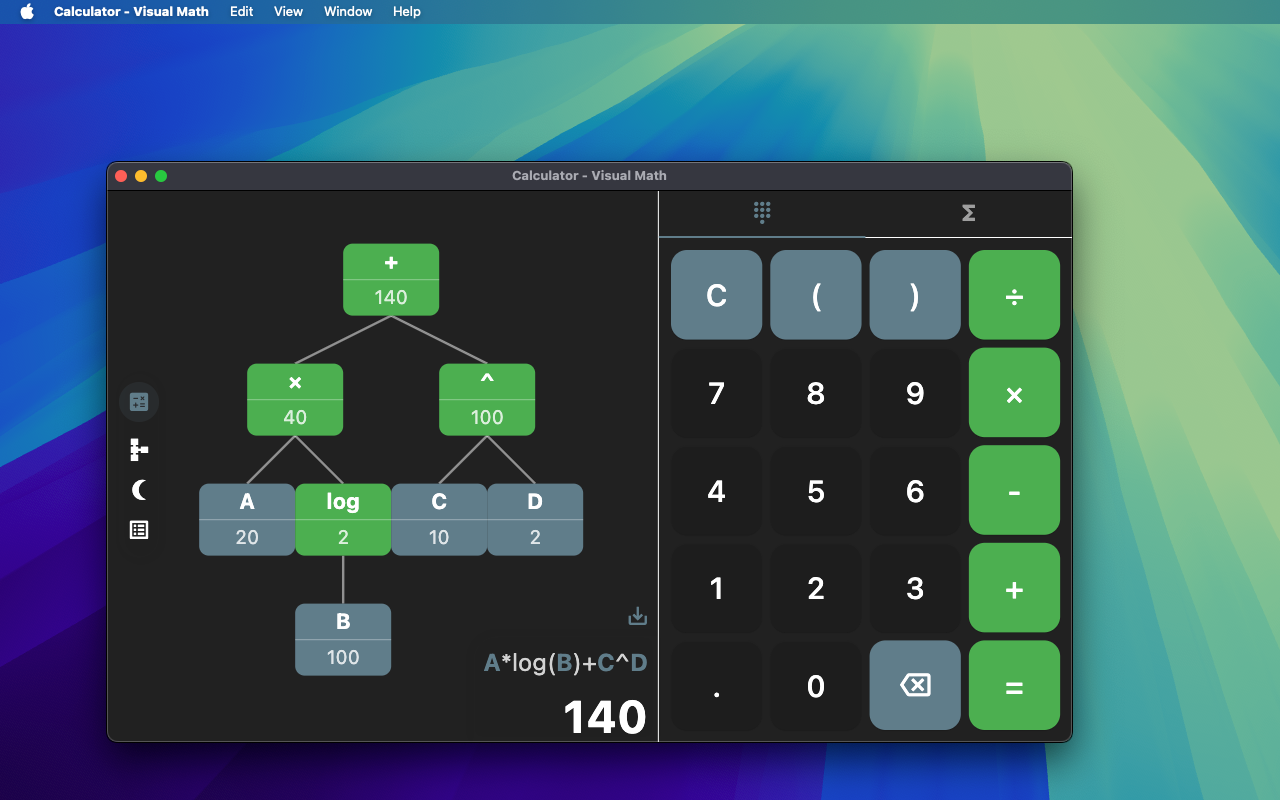Insert an opening parenthesis
The height and width of the screenshot is (800, 1280).
pos(816,295)
